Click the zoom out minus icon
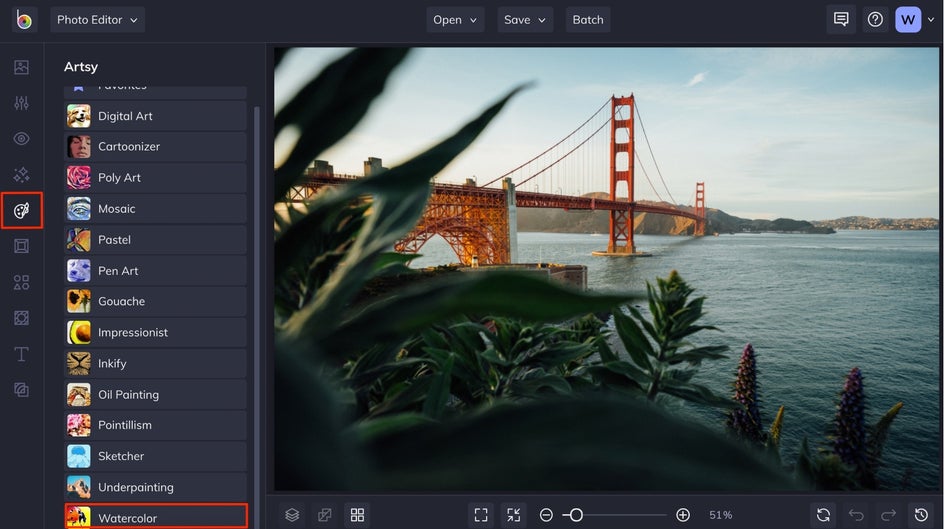Image resolution: width=944 pixels, height=529 pixels. [x=546, y=515]
